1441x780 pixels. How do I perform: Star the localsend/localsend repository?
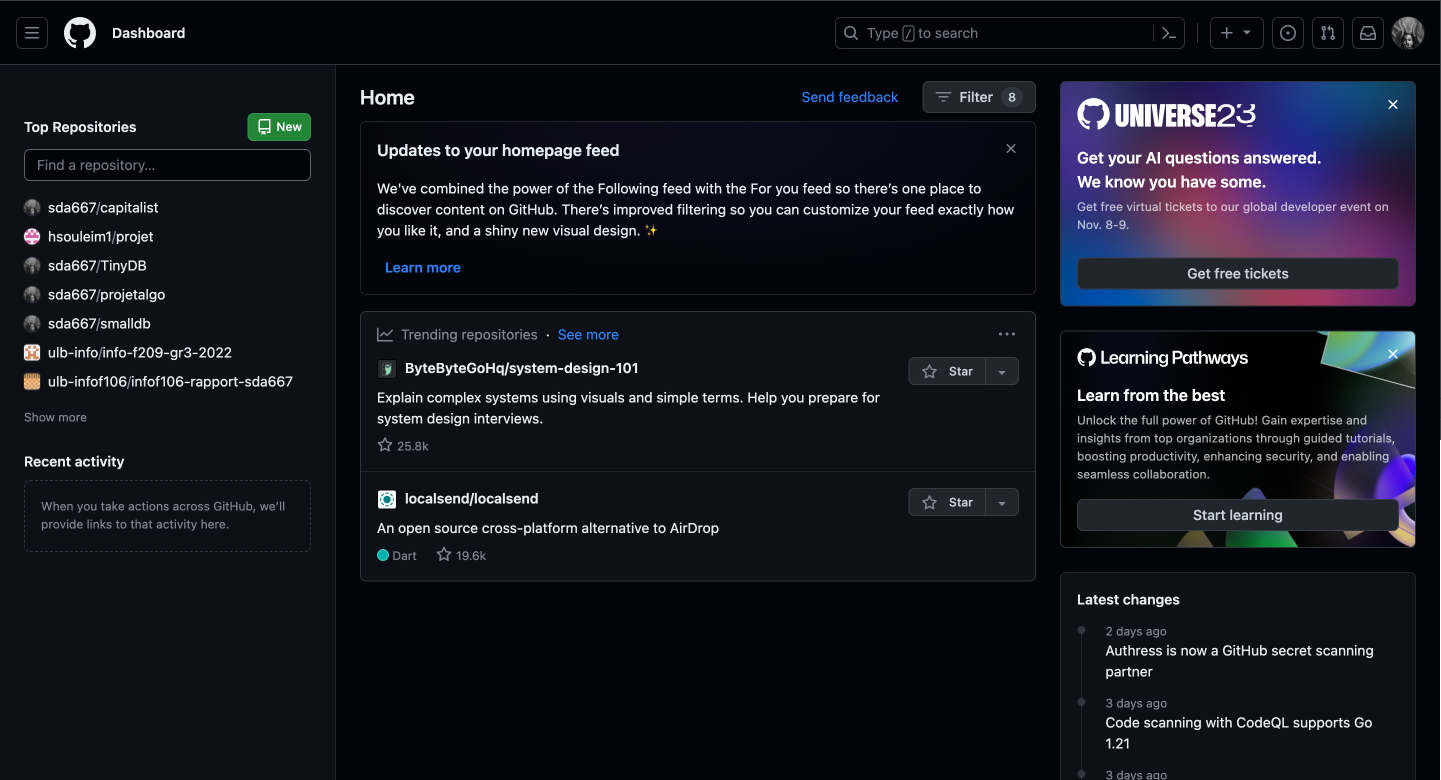947,502
